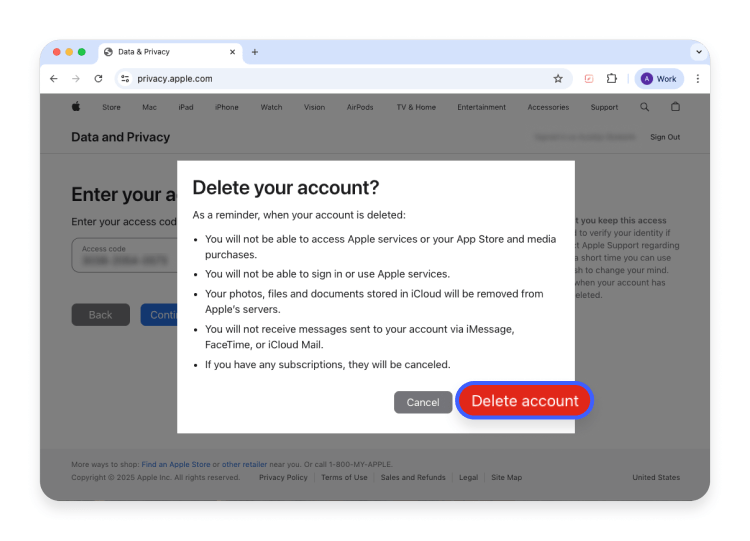Click the Sign Out link
Image resolution: width=750 pixels, height=541 pixels.
tap(665, 137)
